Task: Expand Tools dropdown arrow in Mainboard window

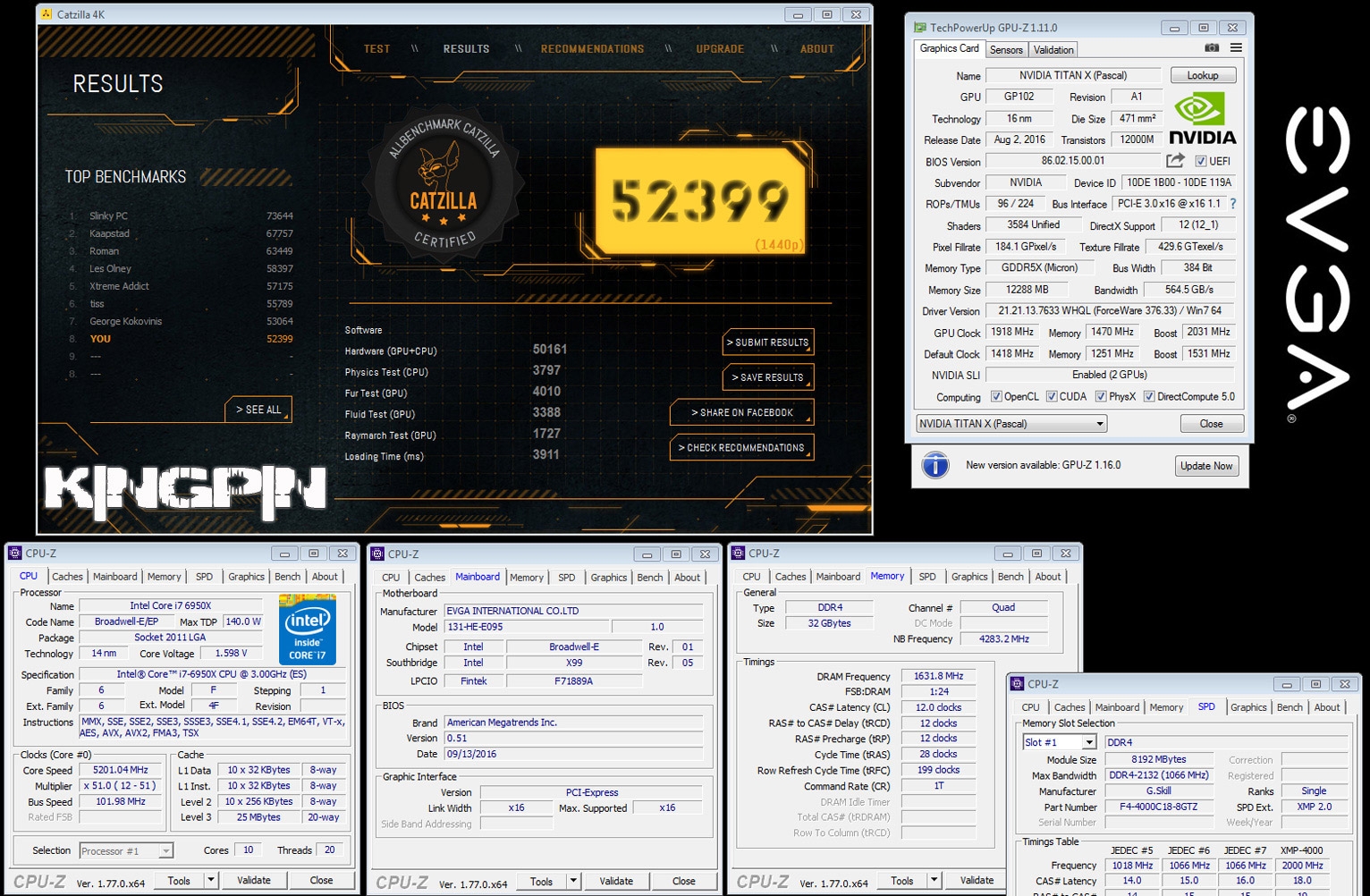Action: point(573,881)
